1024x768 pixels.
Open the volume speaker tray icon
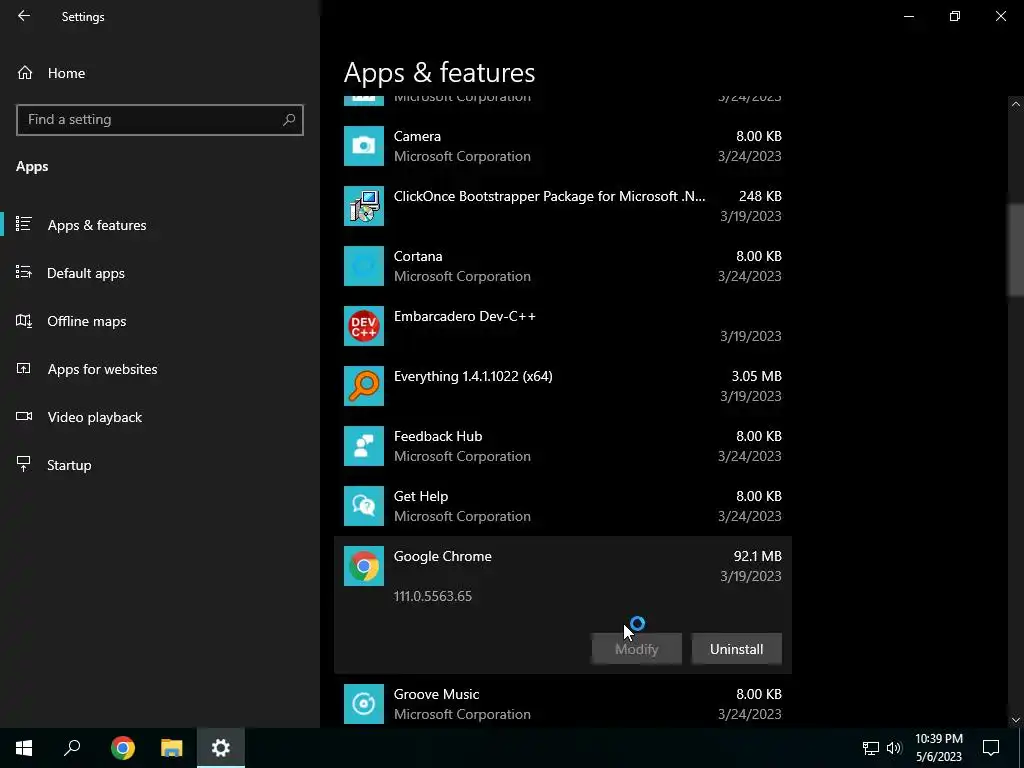(894, 748)
